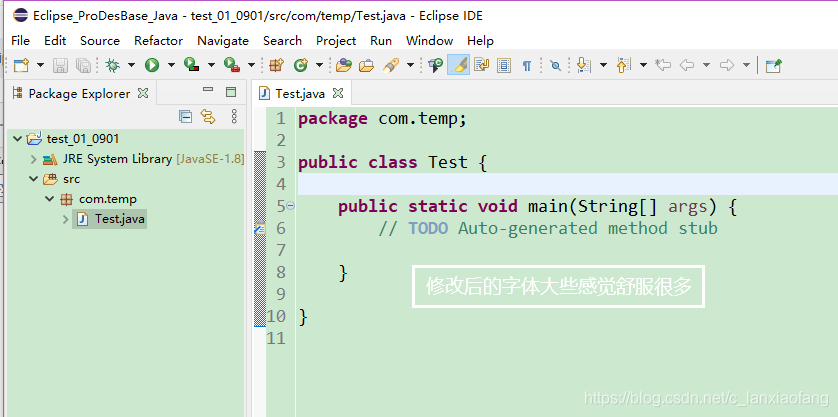Run the program with green play icon
Screen dimensions: 838x417
(152, 65)
